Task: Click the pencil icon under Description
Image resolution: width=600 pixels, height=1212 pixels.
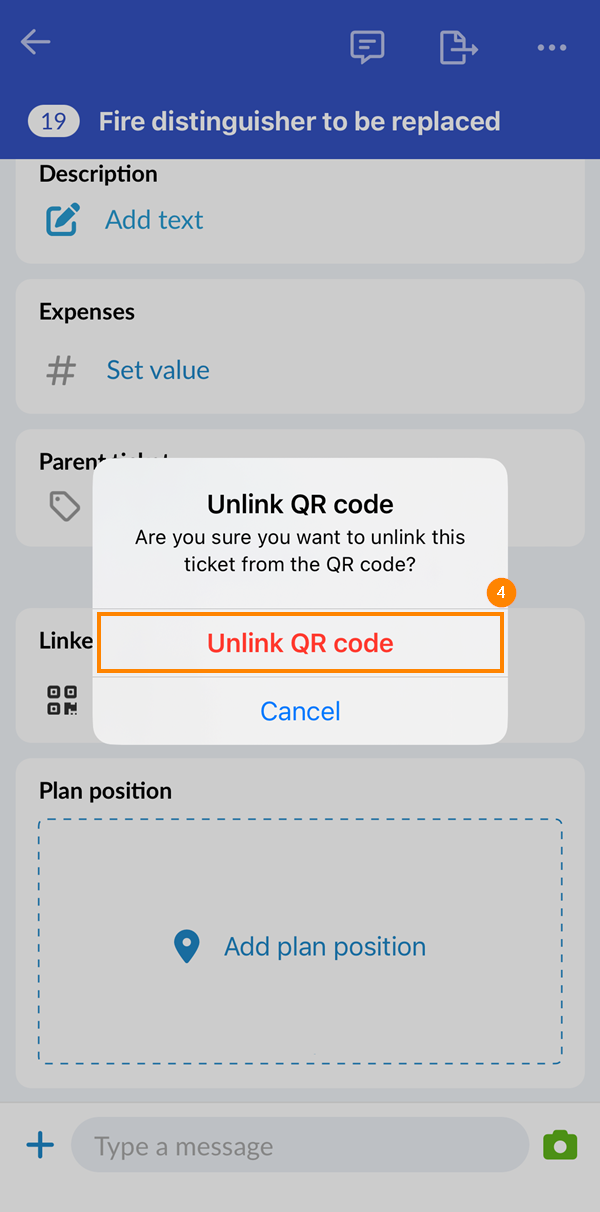Action: click(x=61, y=219)
